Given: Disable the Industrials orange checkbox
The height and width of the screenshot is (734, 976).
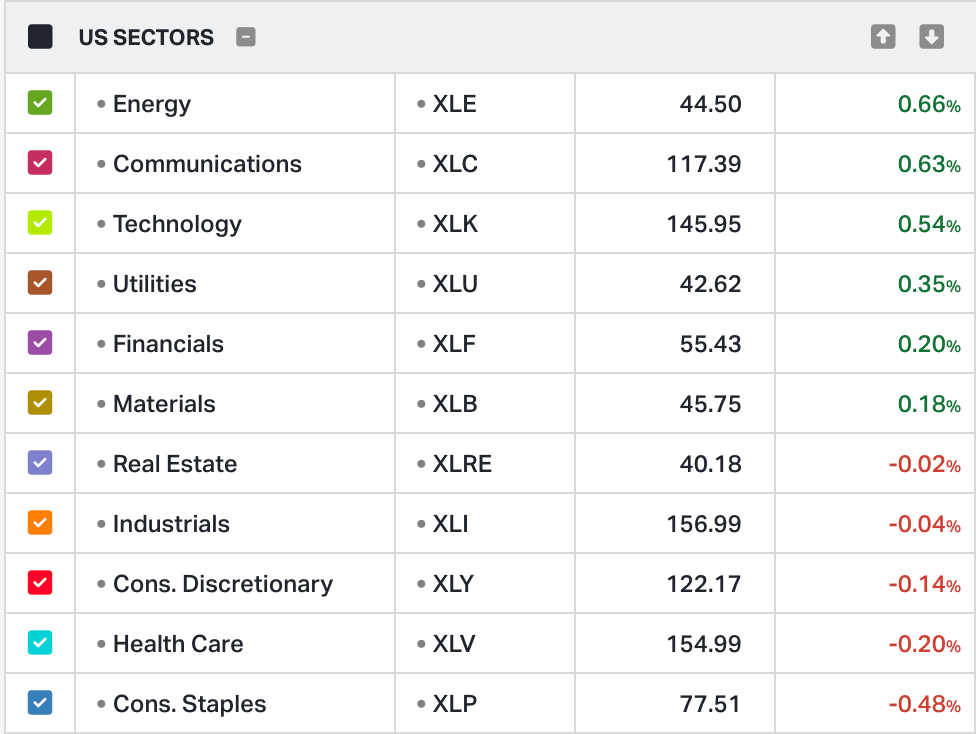Looking at the screenshot, I should point(40,523).
